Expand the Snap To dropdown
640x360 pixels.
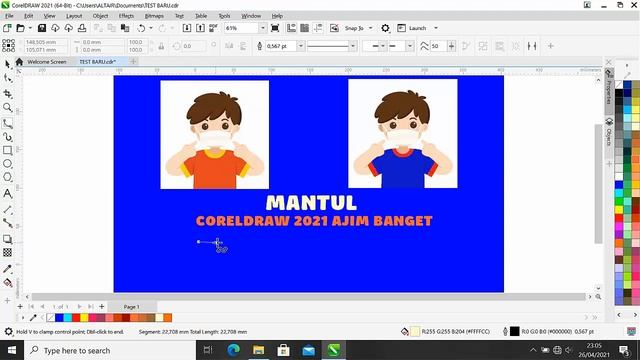pos(371,28)
